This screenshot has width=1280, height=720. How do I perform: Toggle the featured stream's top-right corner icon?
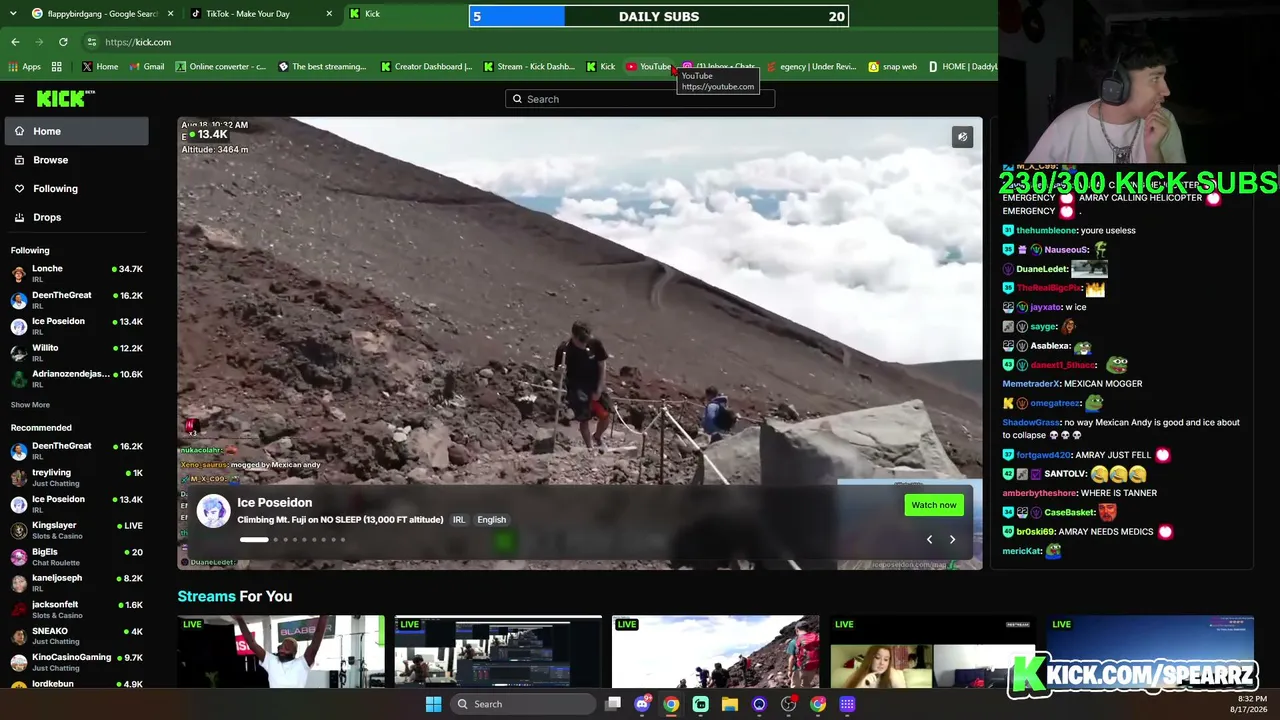point(962,137)
